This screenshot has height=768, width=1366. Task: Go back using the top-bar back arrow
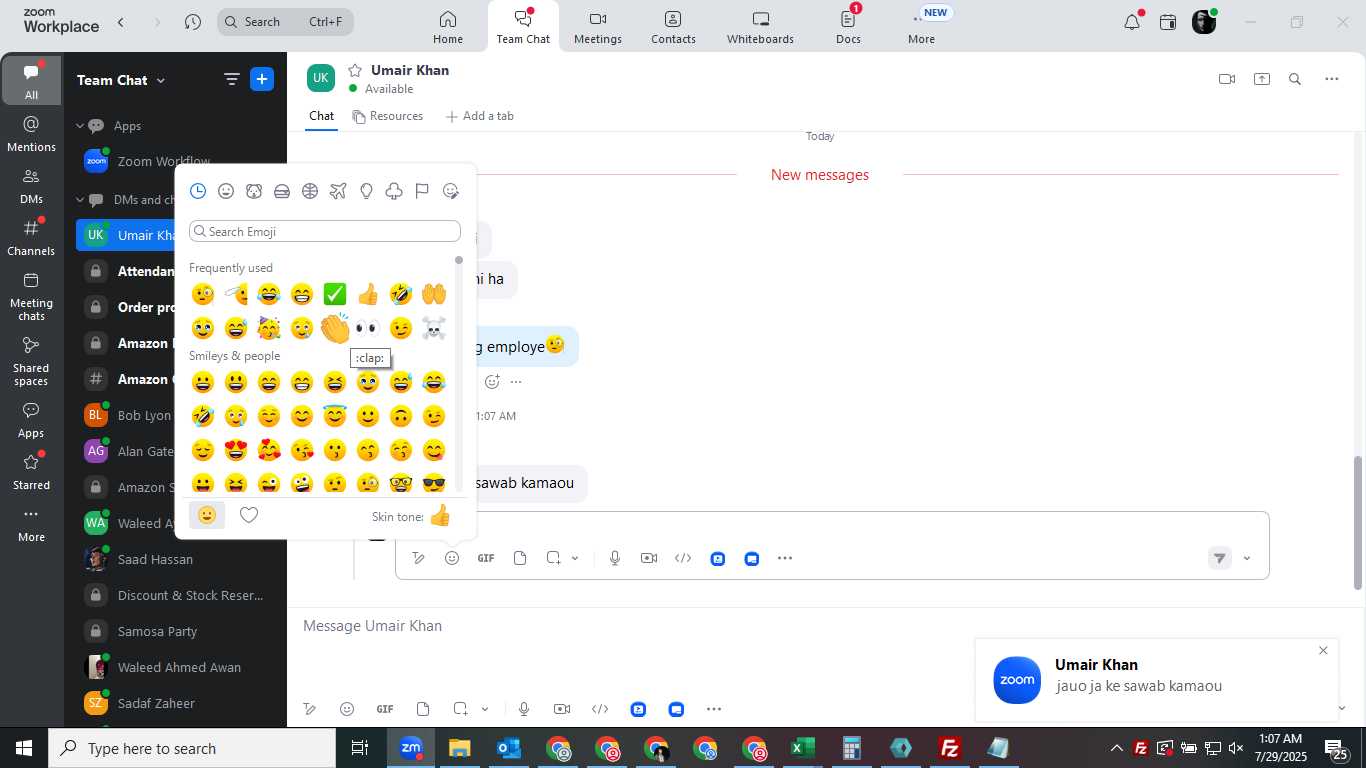121,22
